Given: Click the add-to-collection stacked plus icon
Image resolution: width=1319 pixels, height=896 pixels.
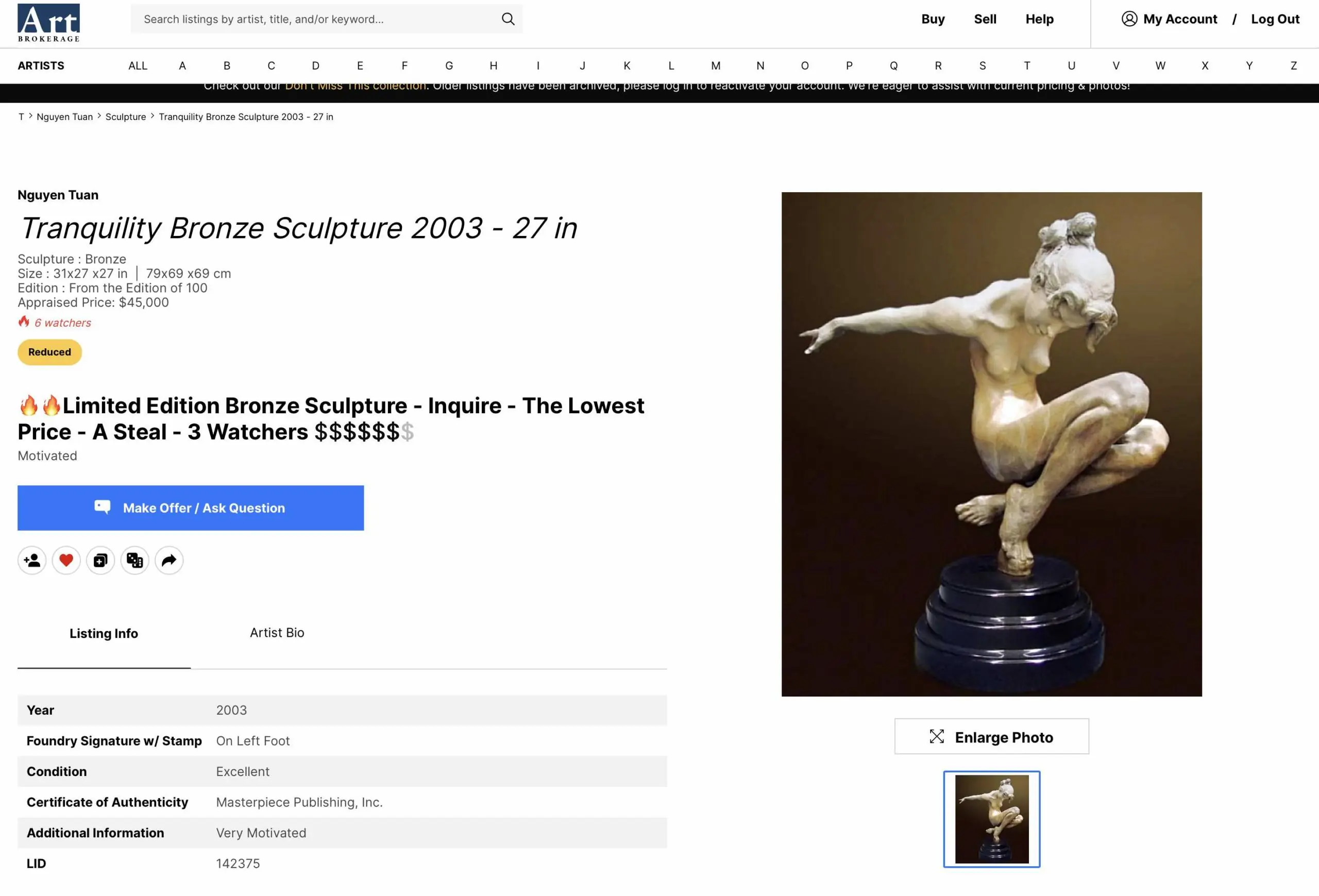Looking at the screenshot, I should [x=100, y=561].
